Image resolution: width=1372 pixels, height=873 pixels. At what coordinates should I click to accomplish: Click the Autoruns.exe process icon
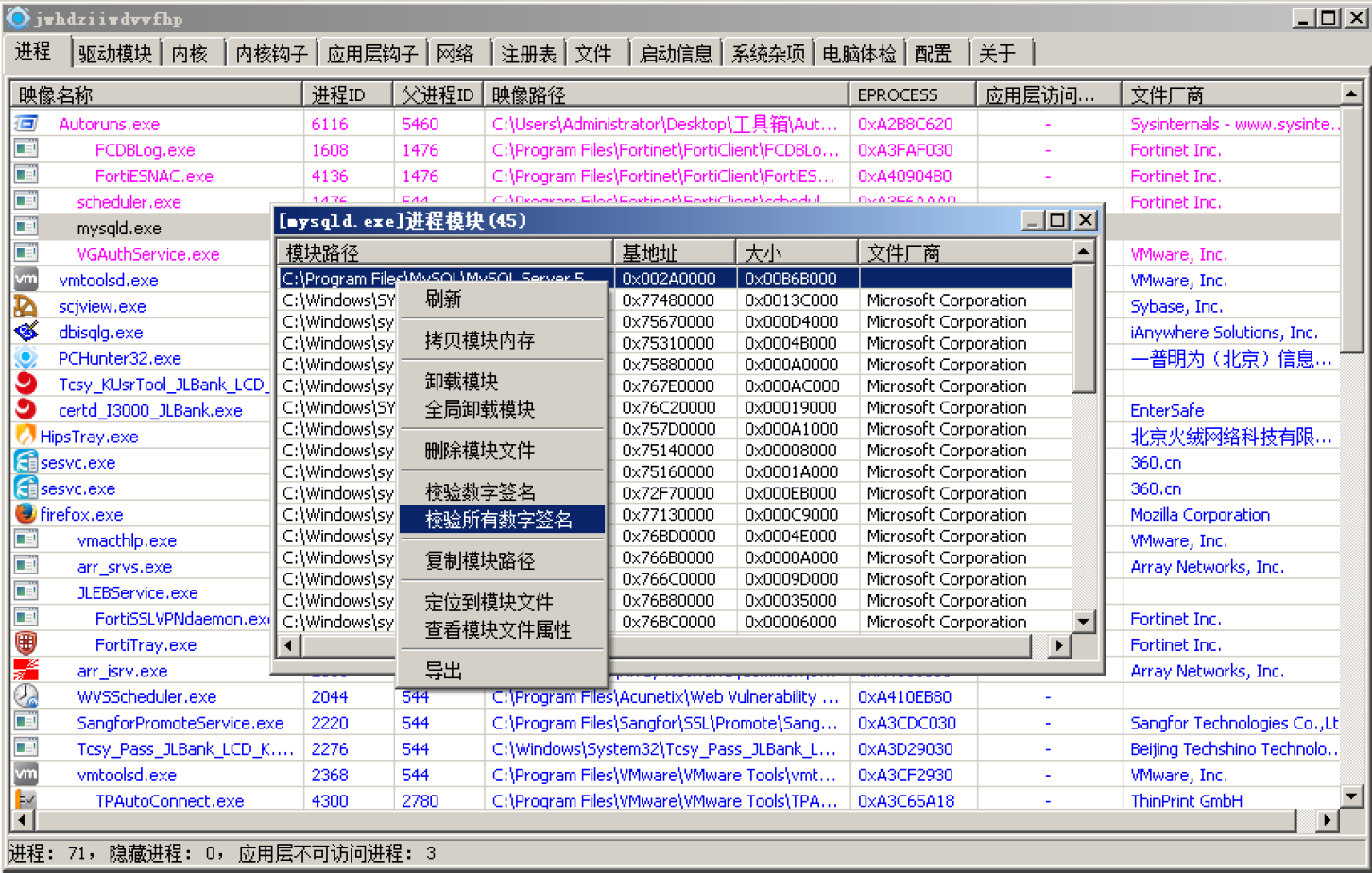26,124
